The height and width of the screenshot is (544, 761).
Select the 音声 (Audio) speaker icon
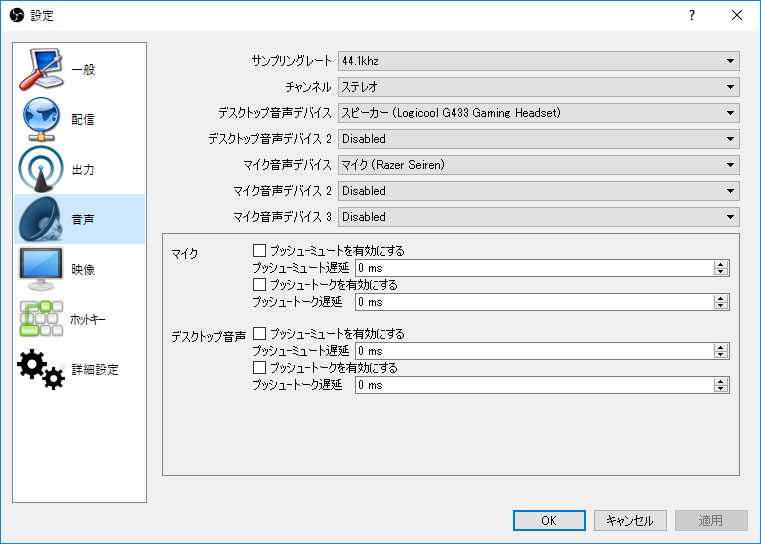click(40, 219)
